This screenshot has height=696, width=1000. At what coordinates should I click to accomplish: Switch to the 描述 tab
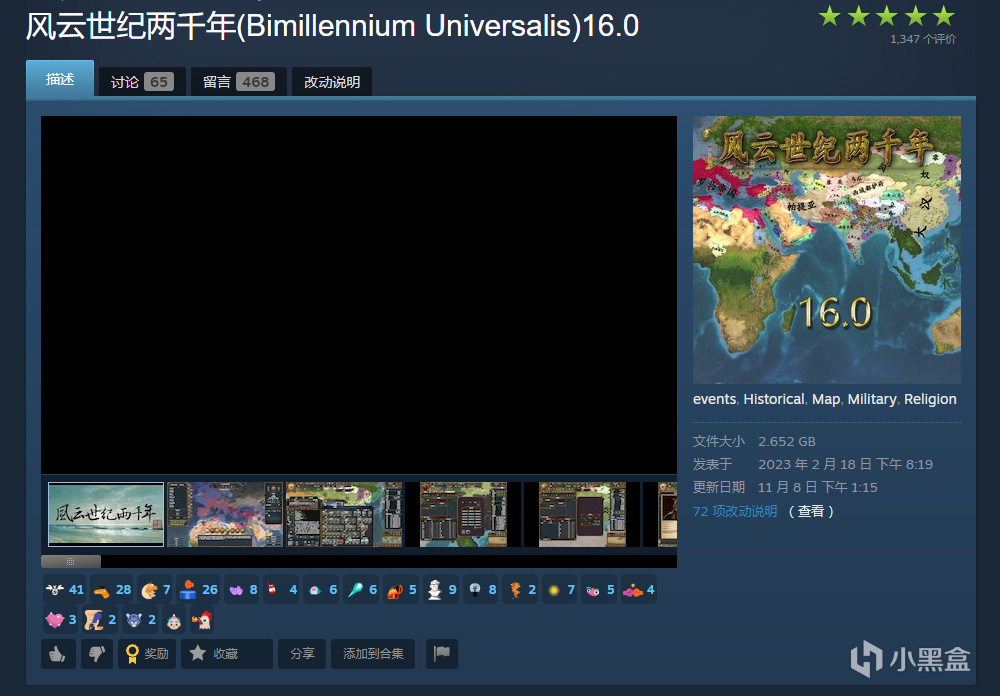[60, 78]
